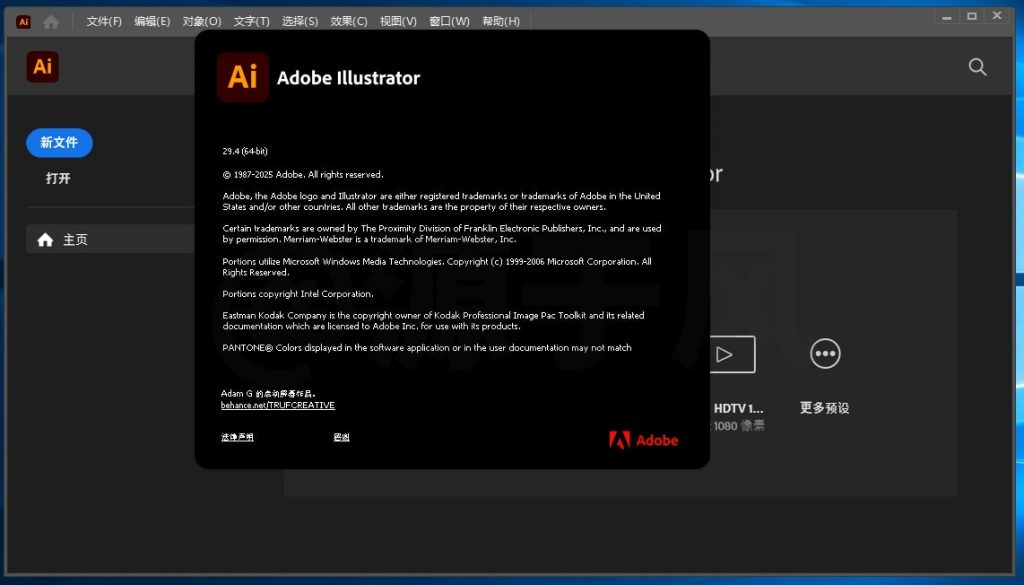
Task: Maximize the Illustrator window
Action: click(x=972, y=16)
